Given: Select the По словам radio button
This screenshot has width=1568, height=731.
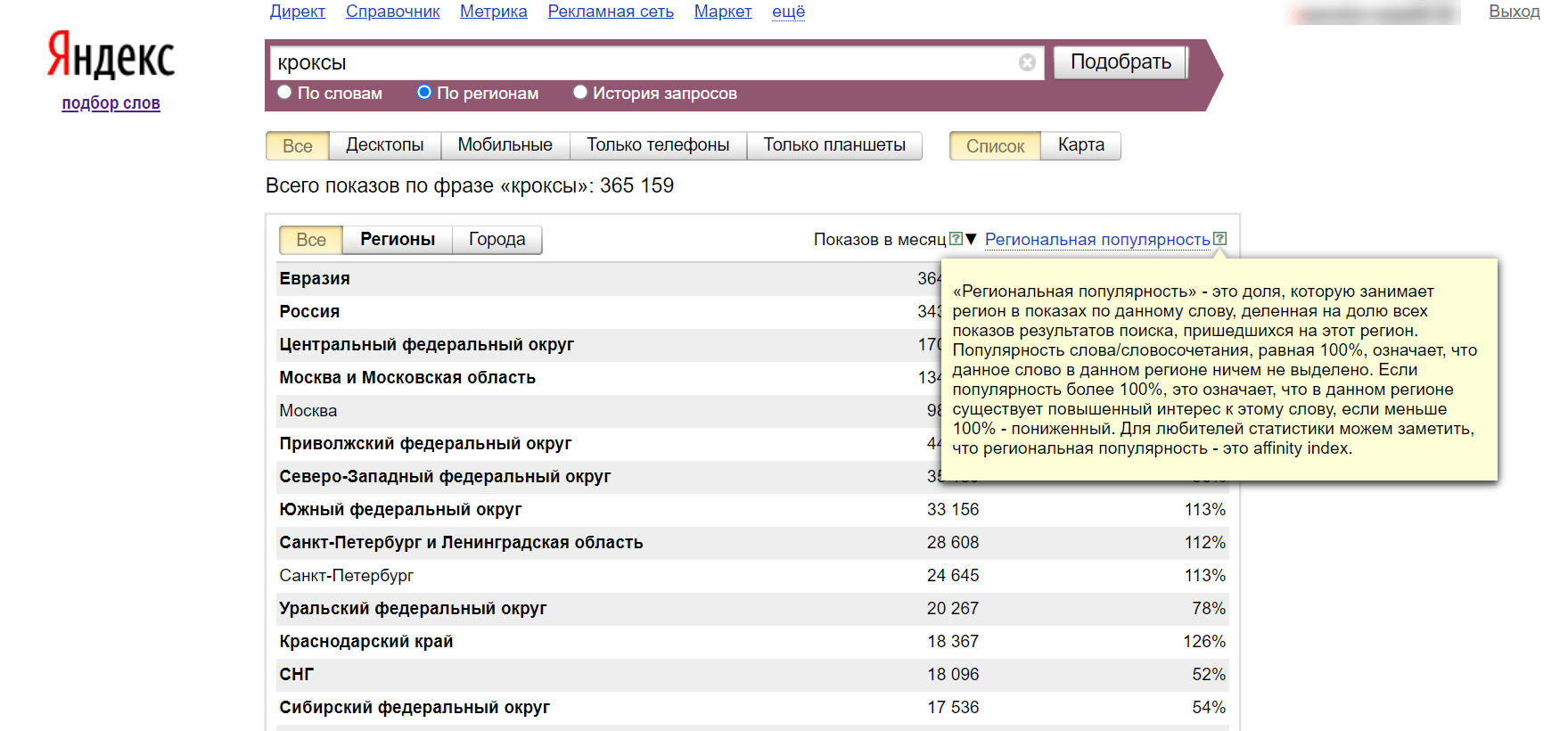Looking at the screenshot, I should click(284, 92).
